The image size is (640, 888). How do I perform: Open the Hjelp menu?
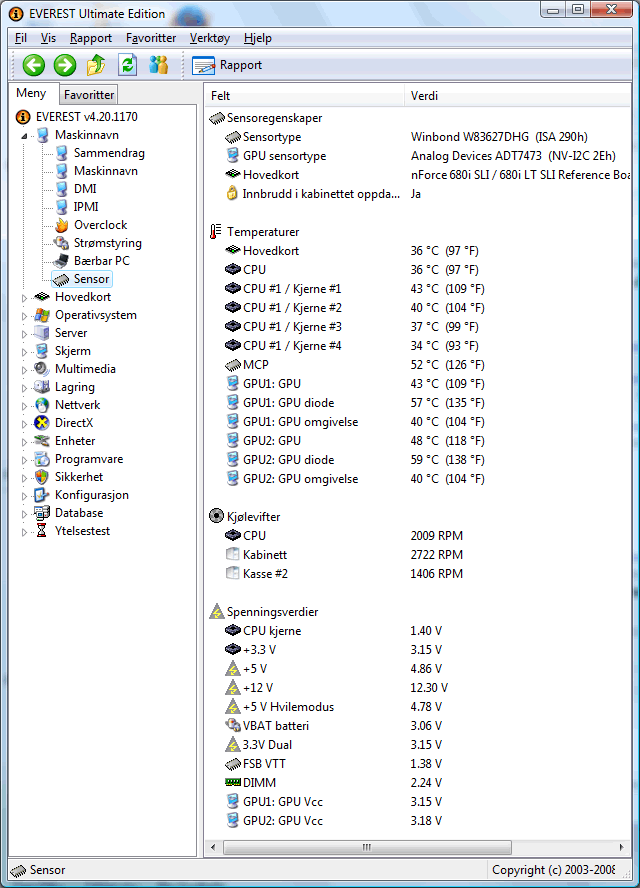coord(258,38)
